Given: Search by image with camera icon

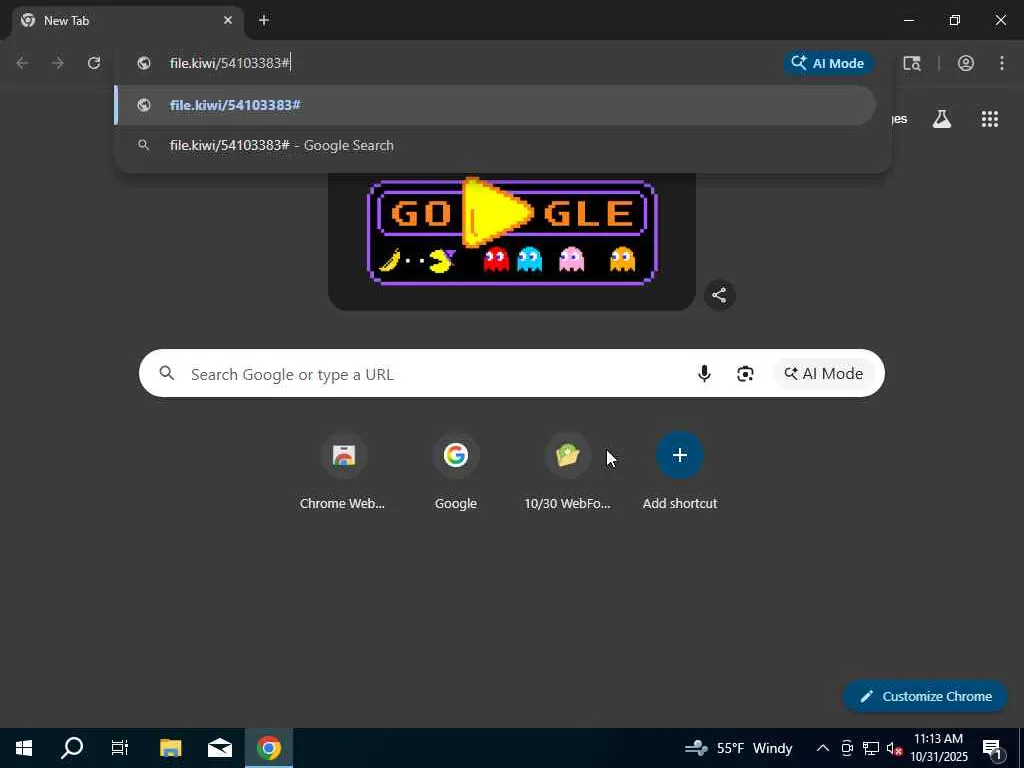Looking at the screenshot, I should click(x=745, y=374).
